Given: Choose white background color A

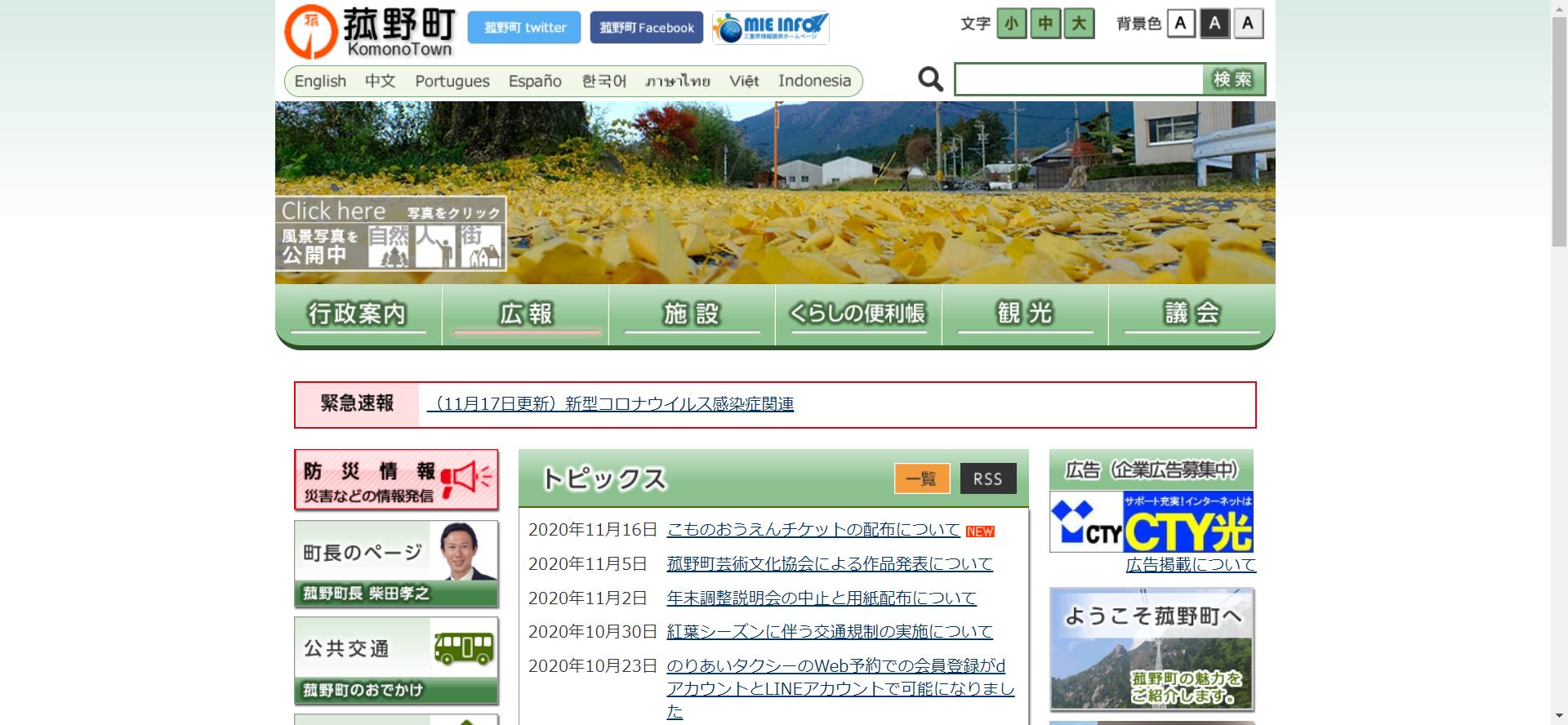Looking at the screenshot, I should coord(1181,24).
